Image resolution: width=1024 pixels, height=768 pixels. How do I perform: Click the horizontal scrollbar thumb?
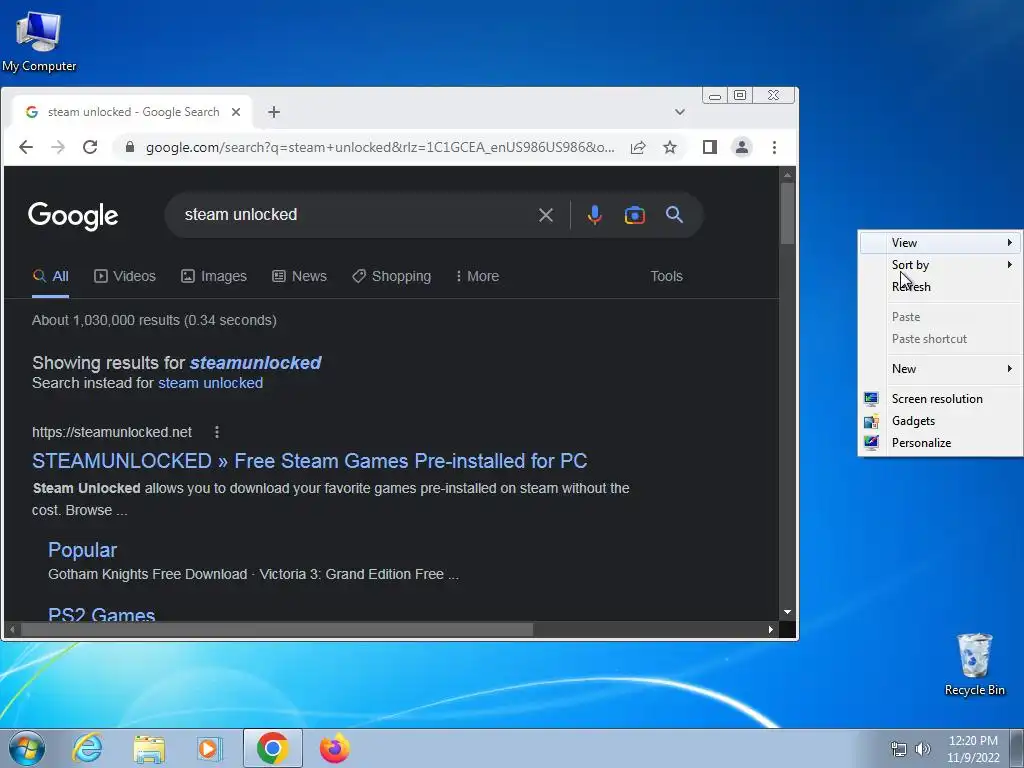coord(277,630)
